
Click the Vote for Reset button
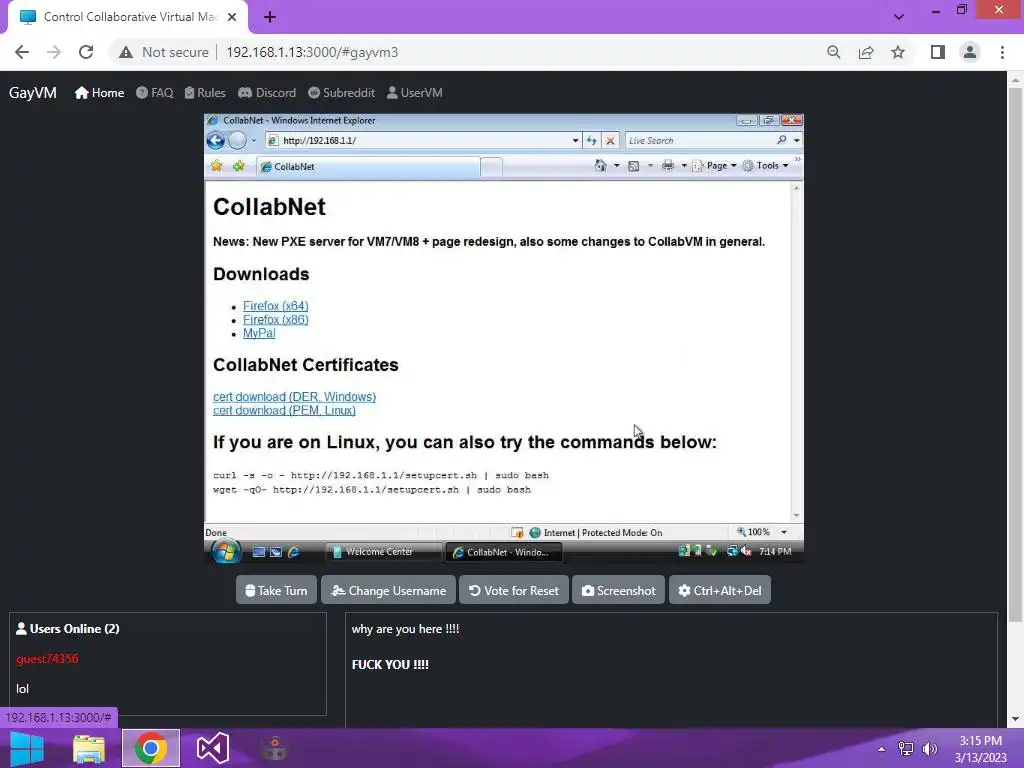click(514, 590)
